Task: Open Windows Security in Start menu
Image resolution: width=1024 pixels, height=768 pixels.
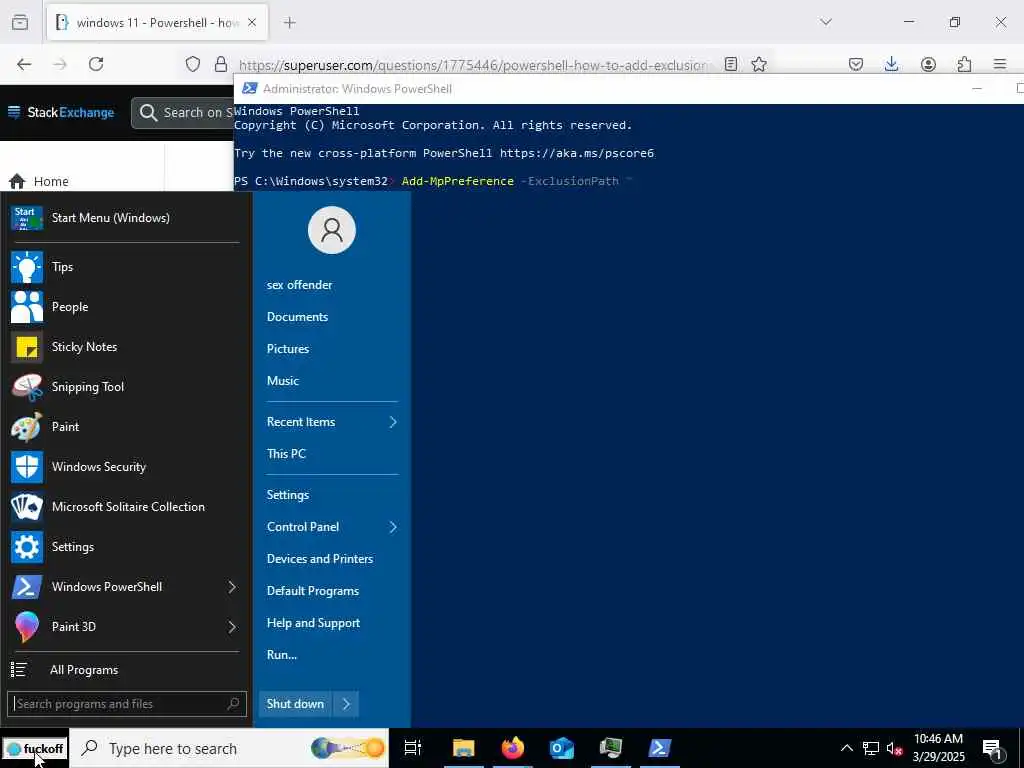Action: click(x=124, y=467)
